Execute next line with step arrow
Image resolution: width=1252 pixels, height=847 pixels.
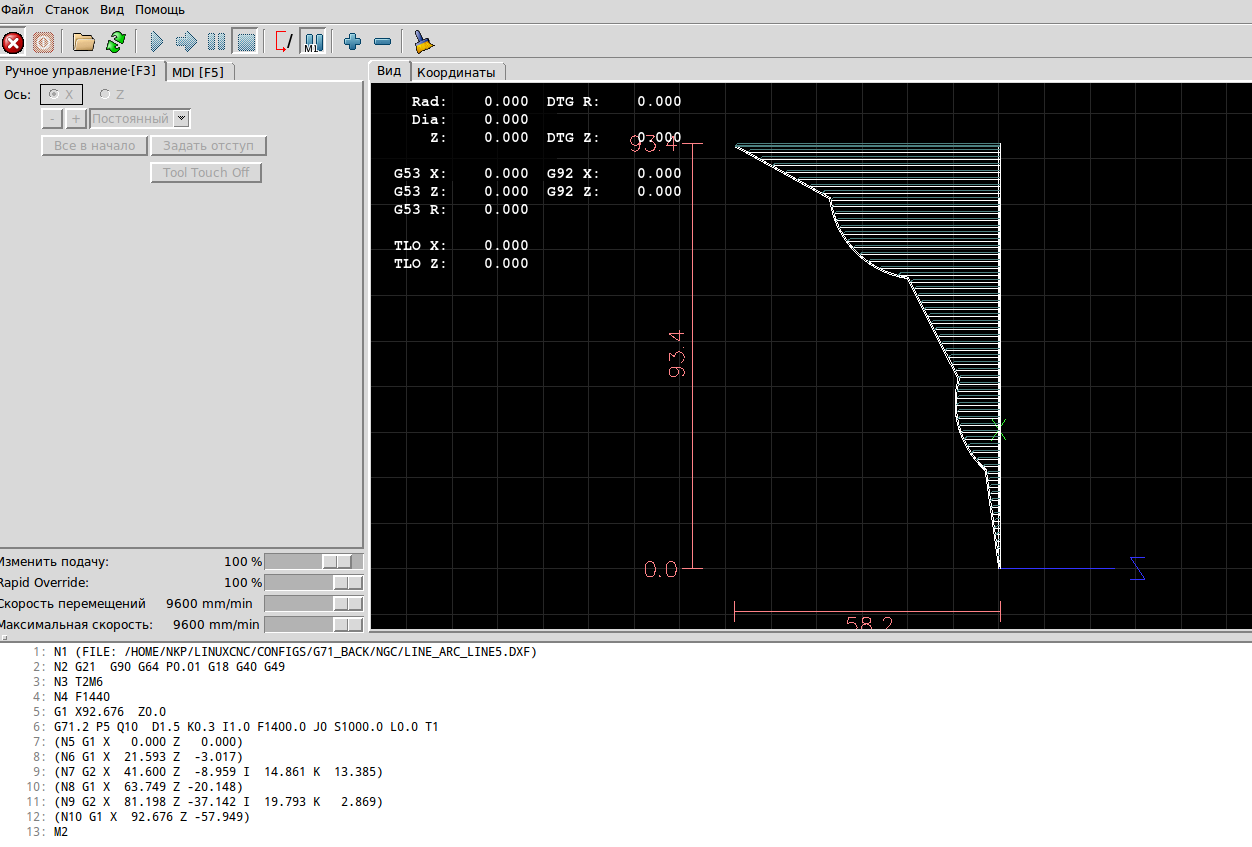pyautogui.click(x=186, y=42)
